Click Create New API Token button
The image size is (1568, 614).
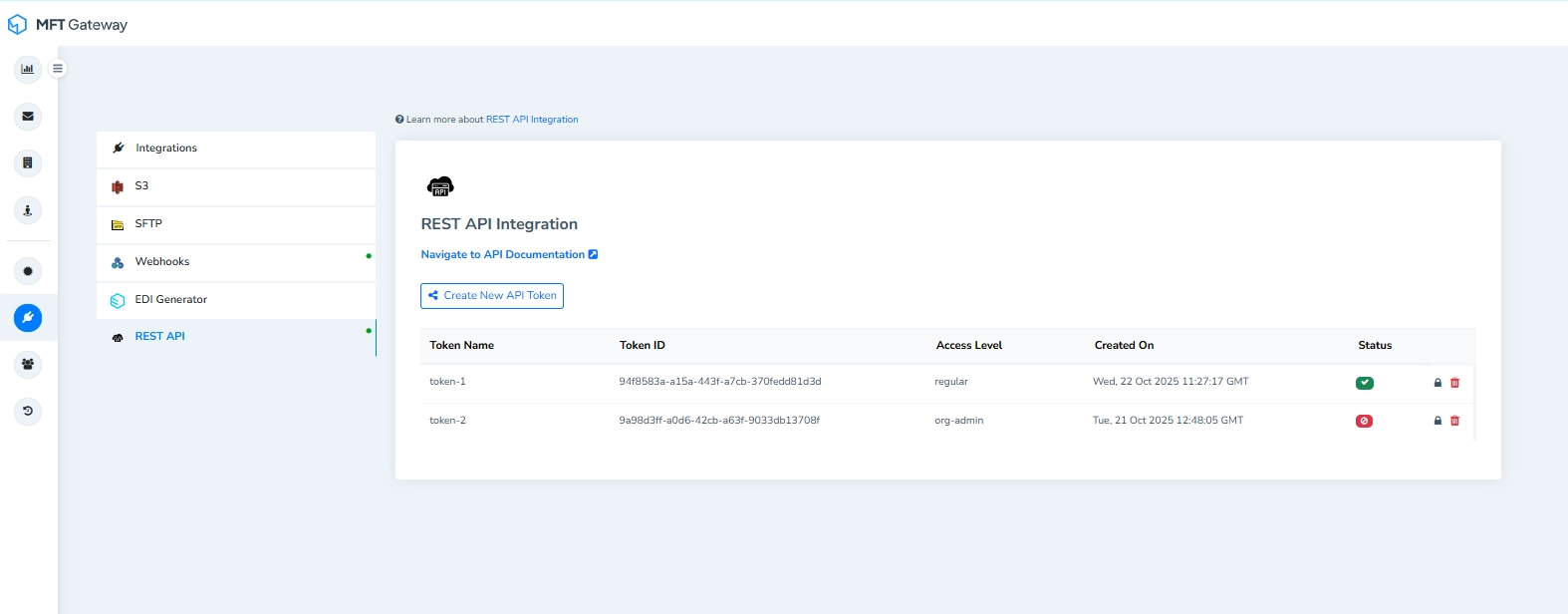point(492,296)
